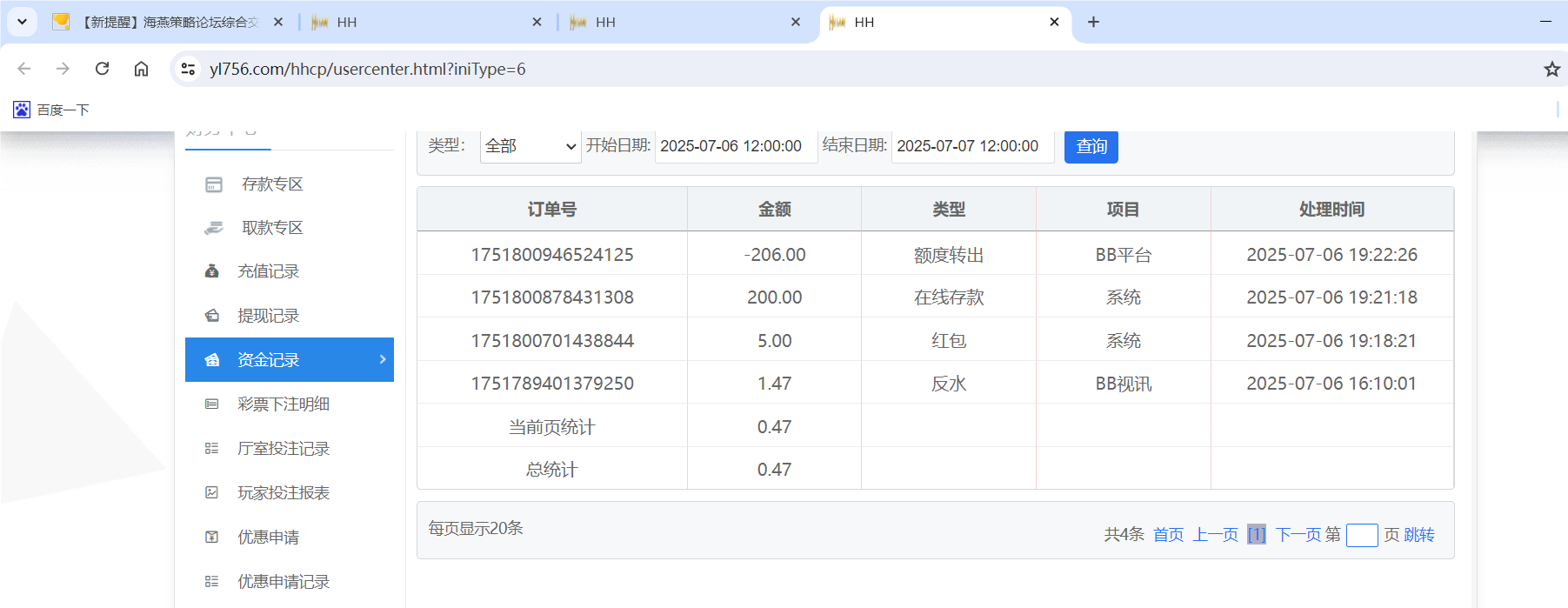The width and height of the screenshot is (1568, 608).
Task: Open the 类型 dropdown showing 全部
Action: click(x=530, y=146)
